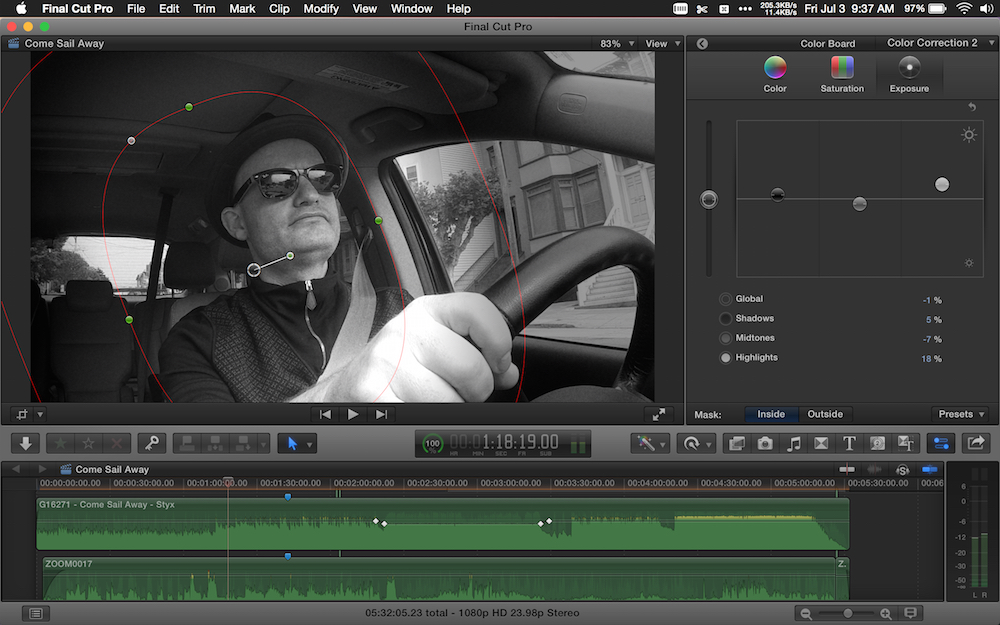Open the keyword editor key icon

coord(152,443)
